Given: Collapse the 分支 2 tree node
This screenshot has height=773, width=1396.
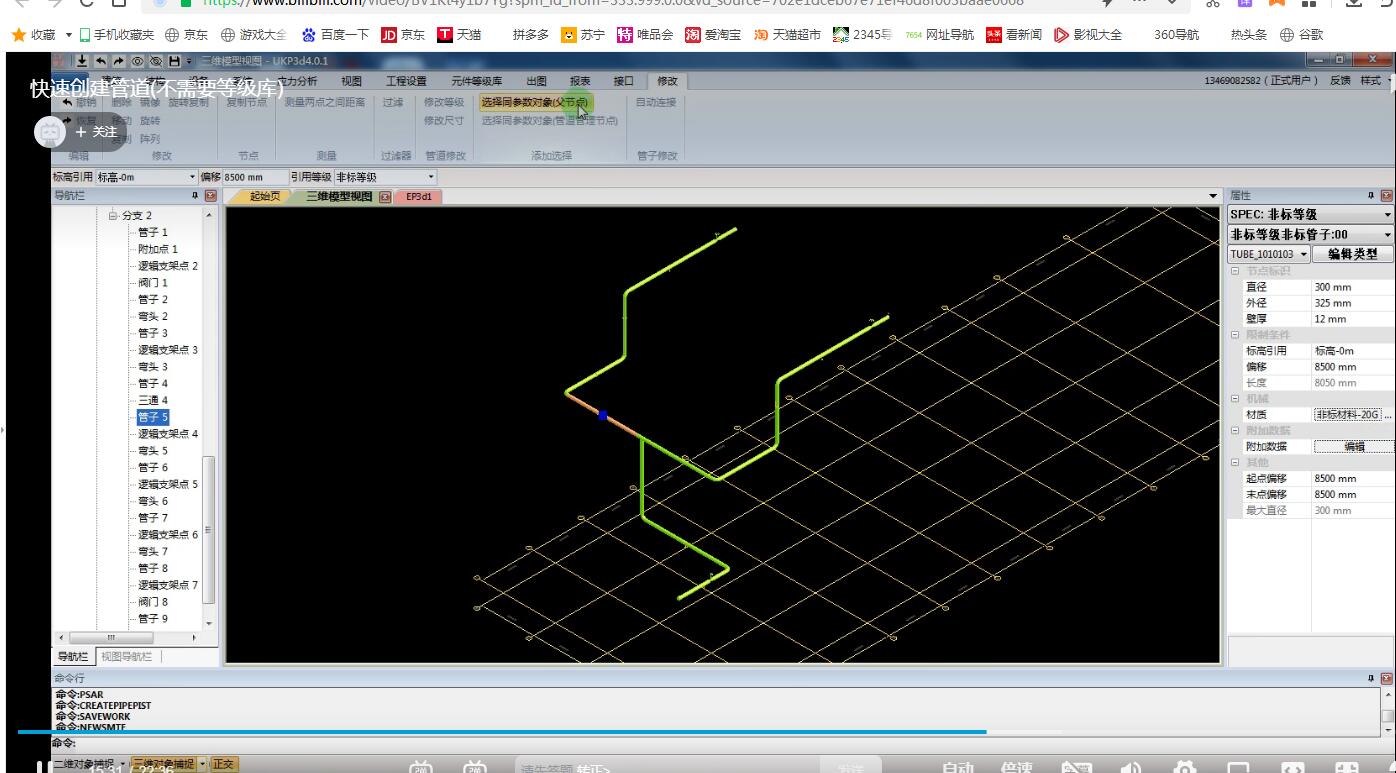Looking at the screenshot, I should pos(113,216).
